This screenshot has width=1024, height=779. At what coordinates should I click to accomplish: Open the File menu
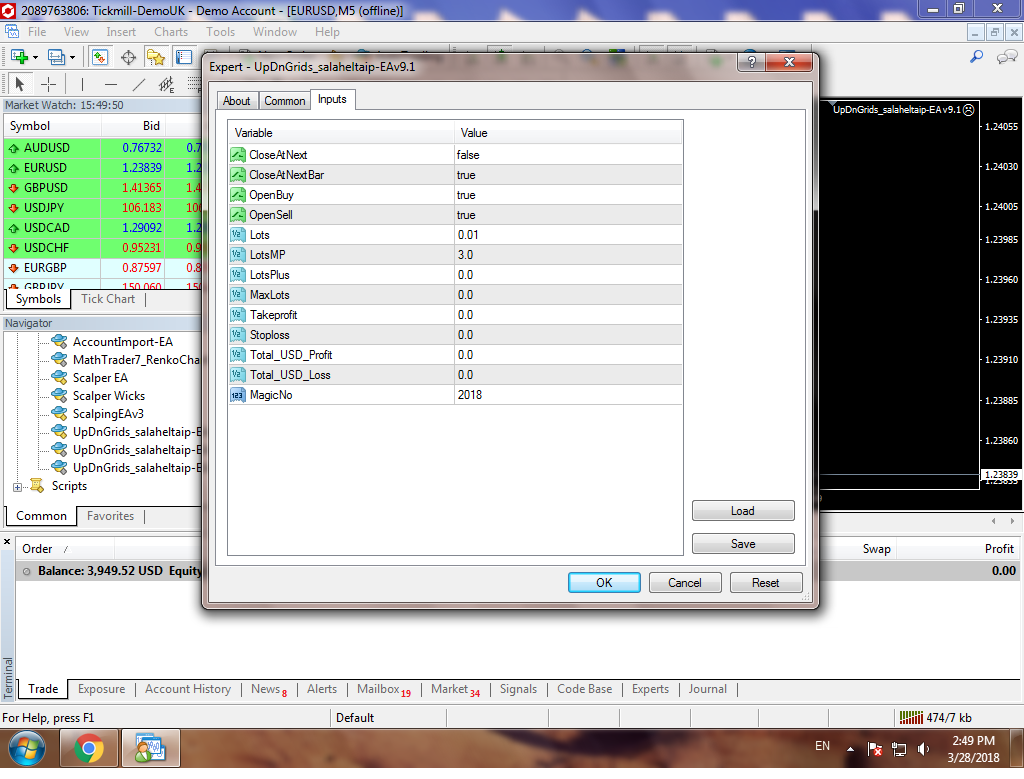coord(37,31)
